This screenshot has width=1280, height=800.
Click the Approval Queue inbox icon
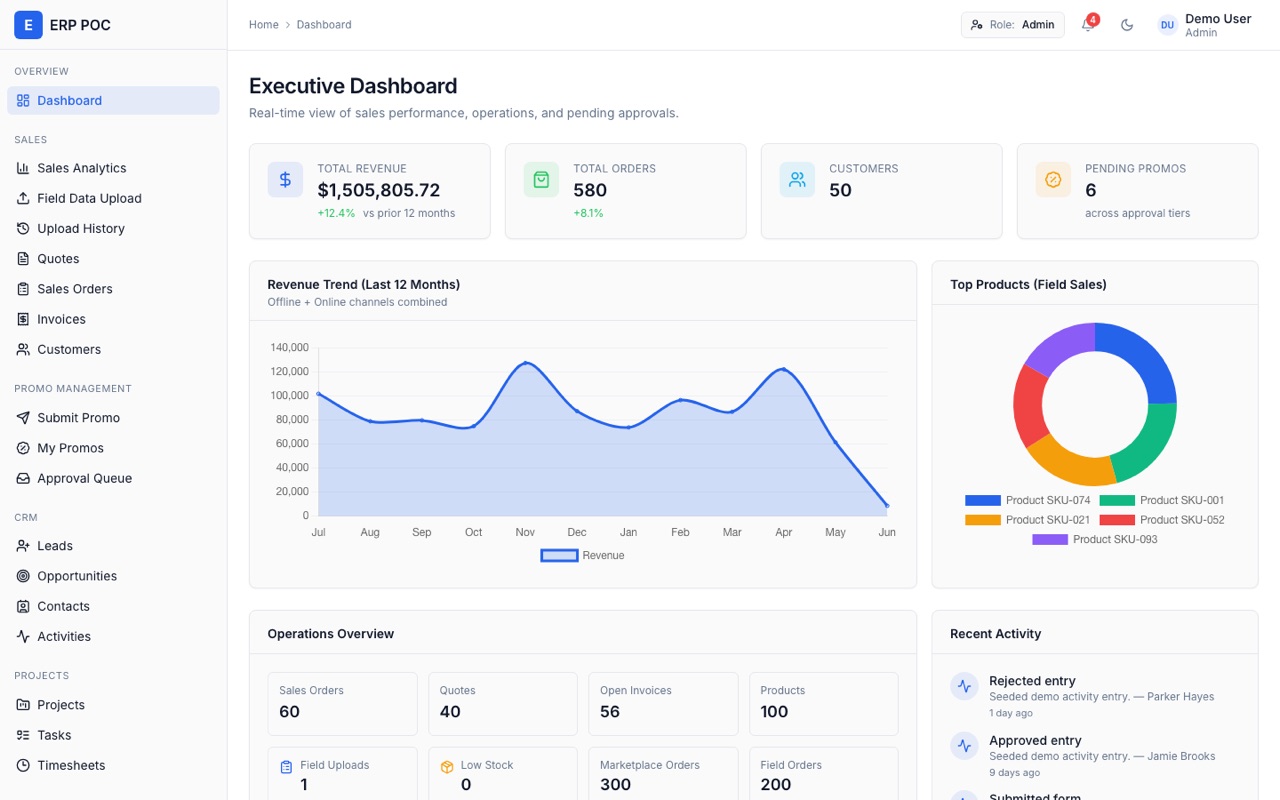pos(23,478)
